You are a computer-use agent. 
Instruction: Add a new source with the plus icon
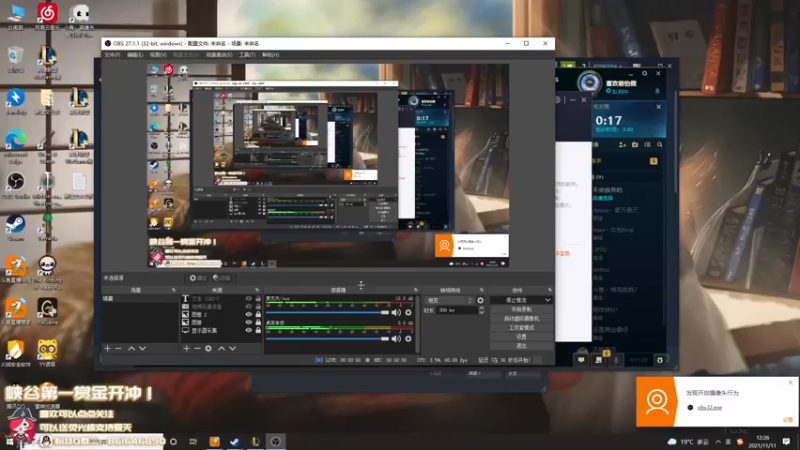(x=187, y=348)
